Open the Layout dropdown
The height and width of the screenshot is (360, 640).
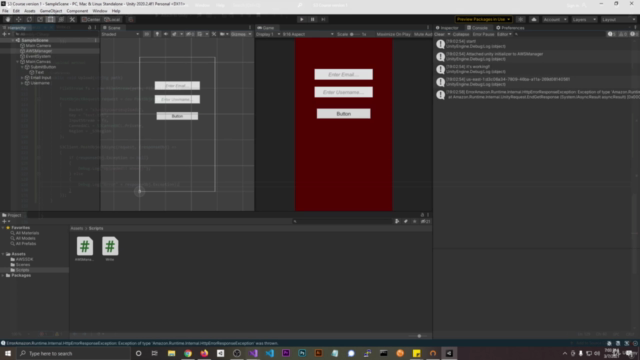[x=618, y=19]
